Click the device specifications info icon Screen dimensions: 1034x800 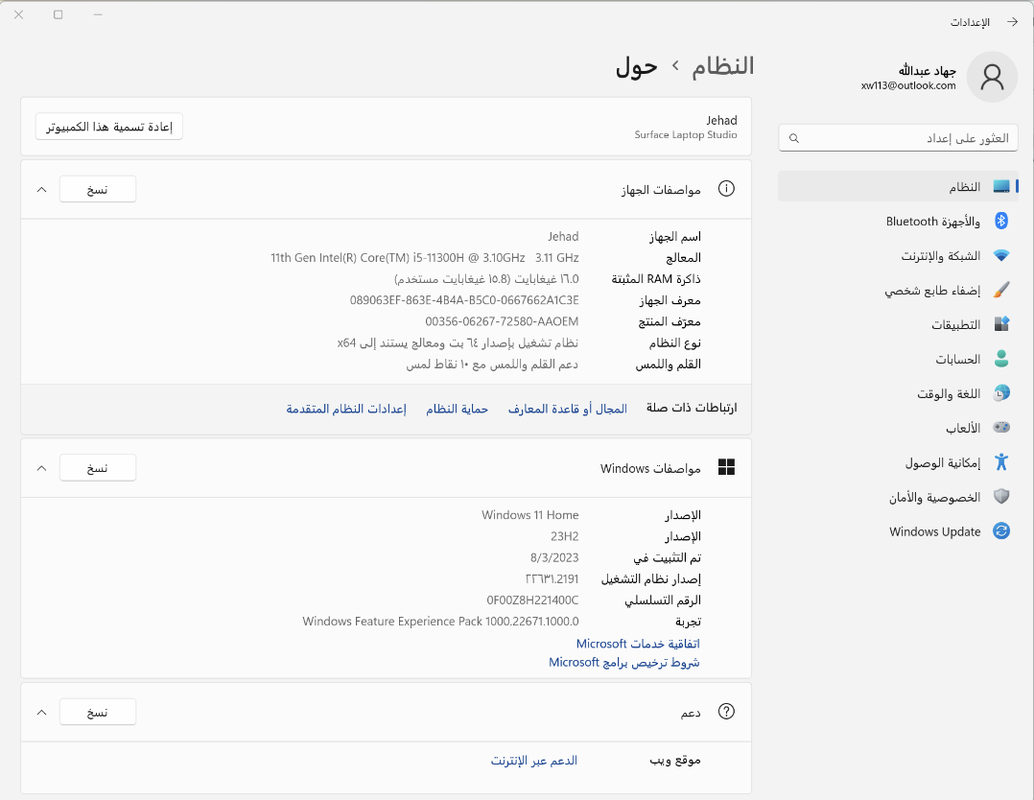click(x=726, y=189)
